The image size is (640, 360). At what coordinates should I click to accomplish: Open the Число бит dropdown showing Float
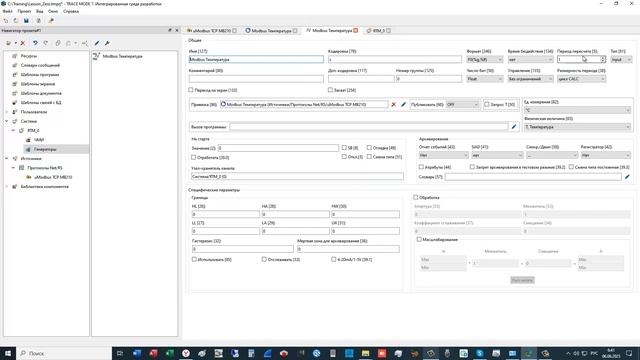(x=484, y=79)
